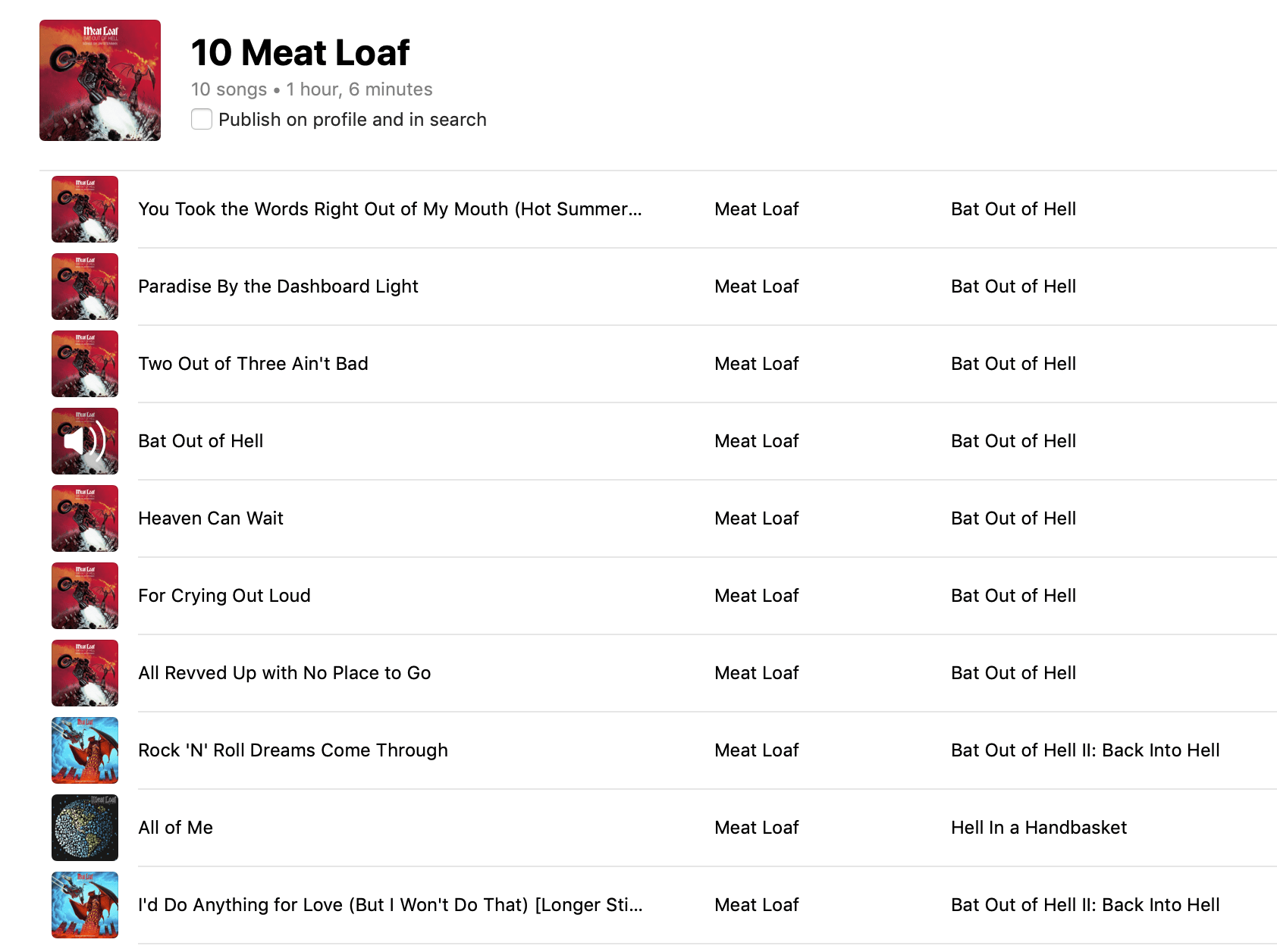Select You Took the Words Right Out song
Viewport: 1277px width, 952px height.
390,209
